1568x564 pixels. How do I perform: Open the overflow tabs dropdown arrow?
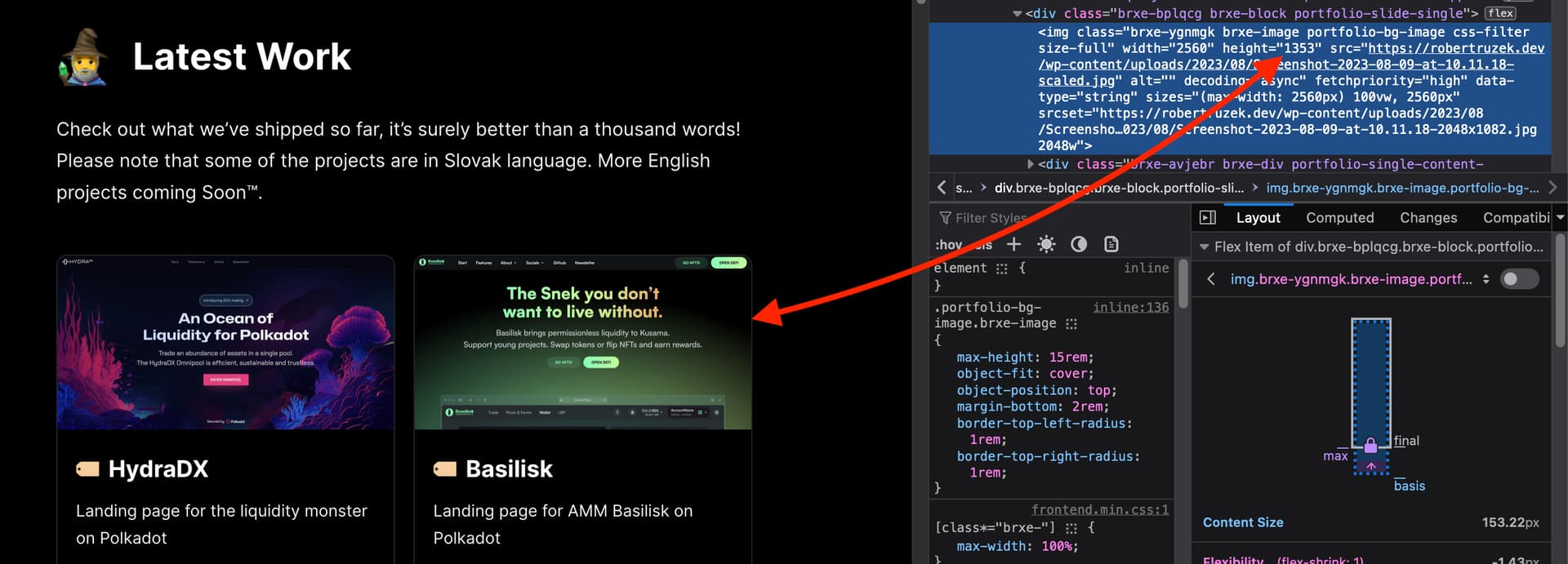coord(1560,217)
